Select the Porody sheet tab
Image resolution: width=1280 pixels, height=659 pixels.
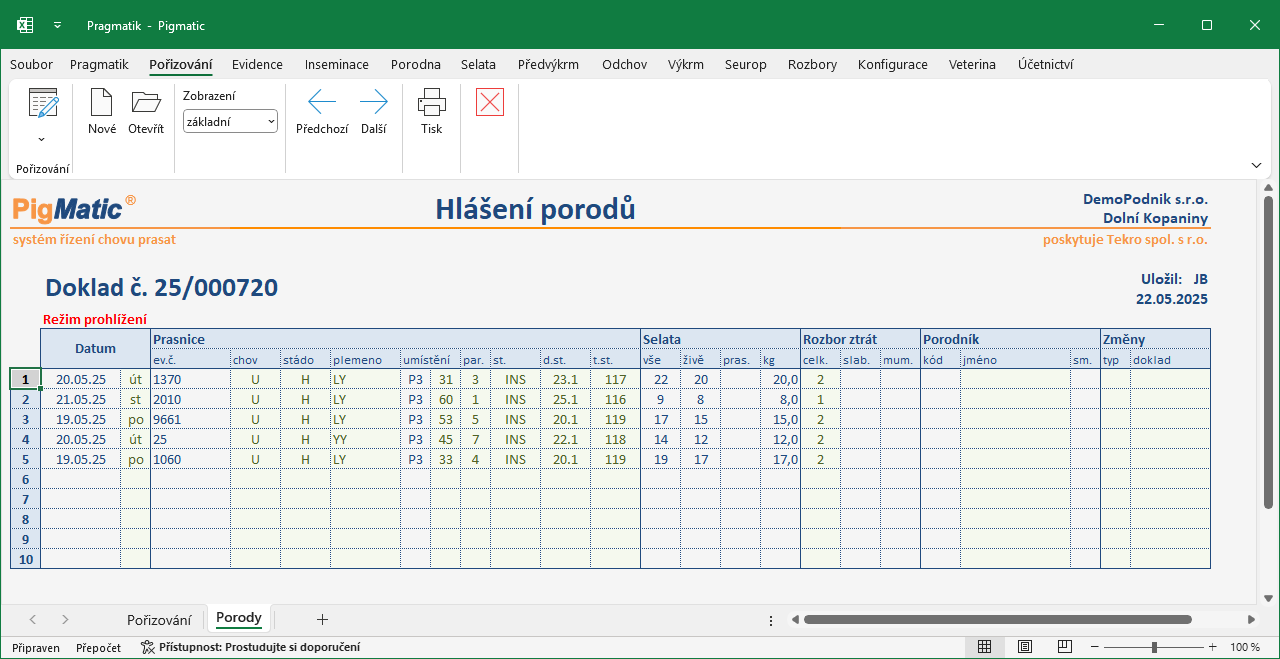(239, 618)
